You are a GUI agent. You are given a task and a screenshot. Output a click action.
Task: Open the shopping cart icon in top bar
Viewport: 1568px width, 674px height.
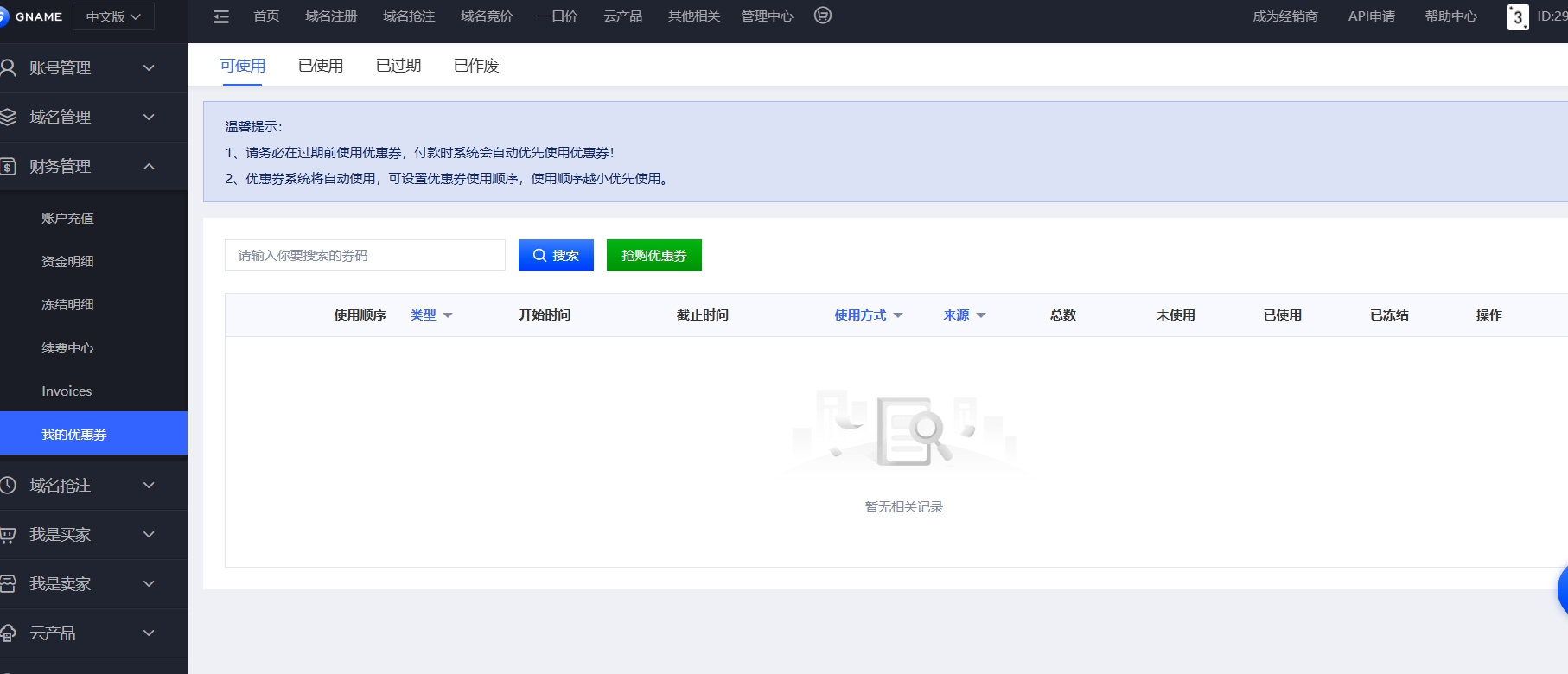(x=823, y=16)
